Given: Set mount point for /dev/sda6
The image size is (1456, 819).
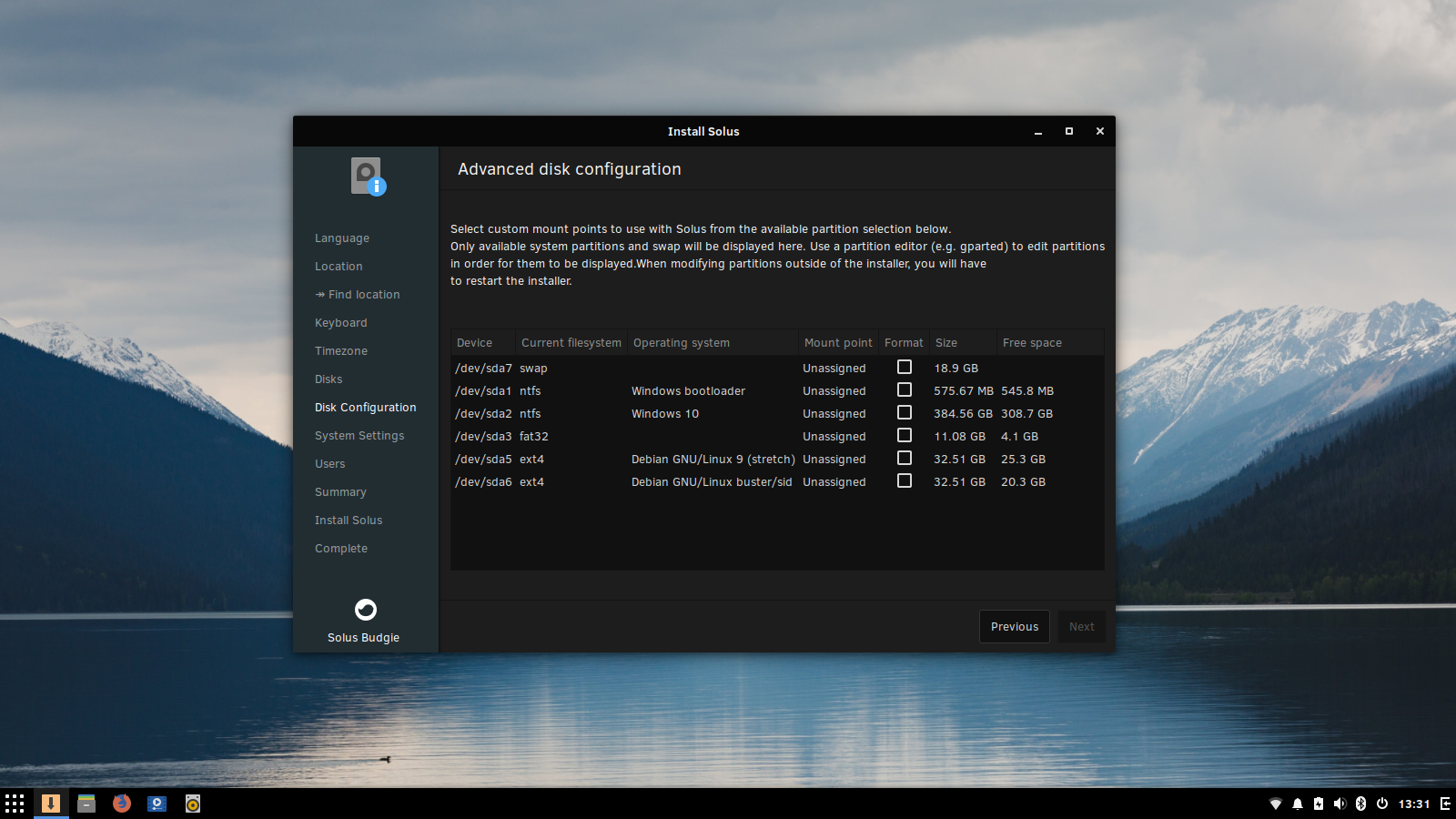Looking at the screenshot, I should coord(834,482).
